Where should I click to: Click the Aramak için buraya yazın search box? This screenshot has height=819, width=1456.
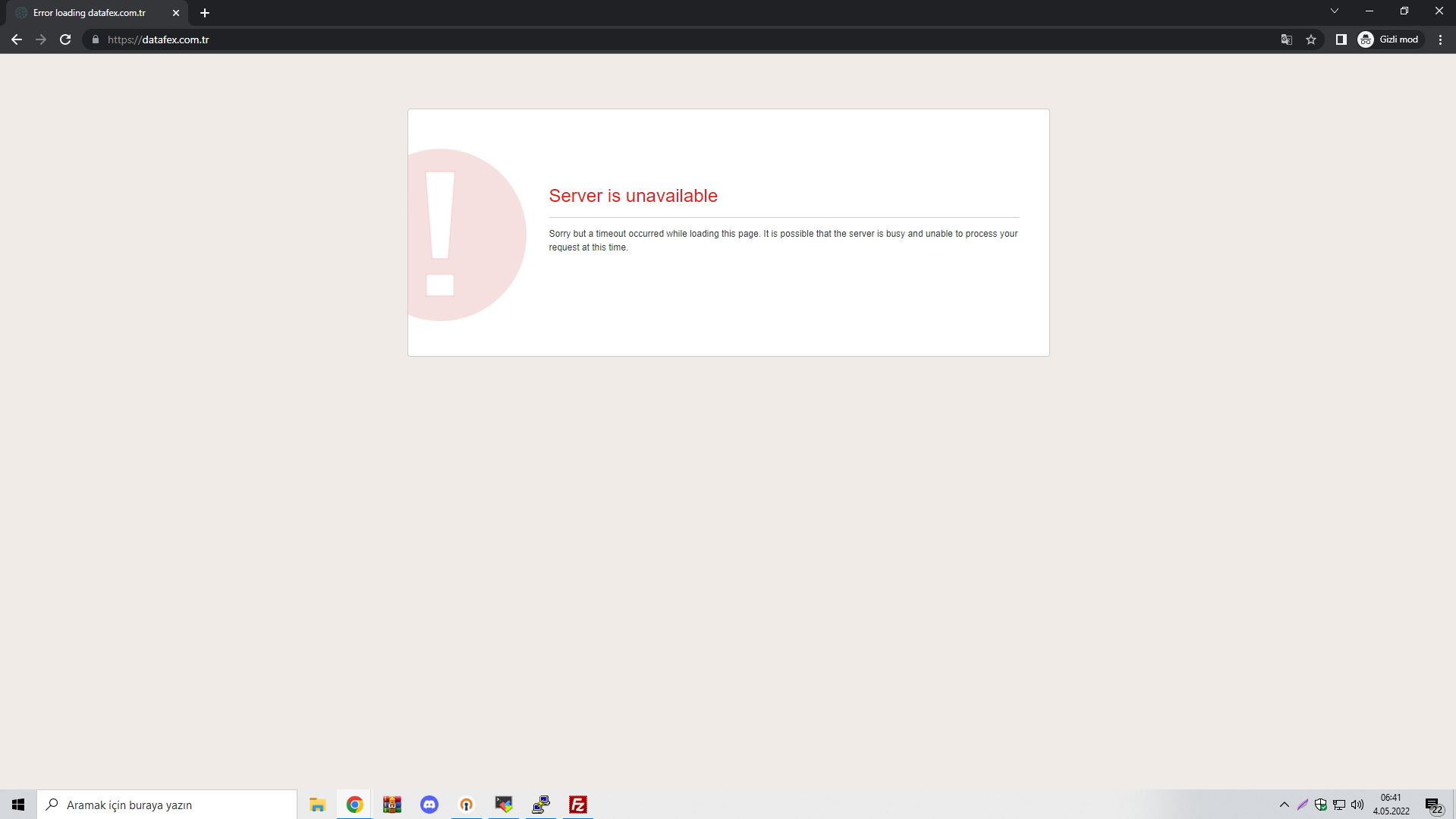[x=167, y=805]
